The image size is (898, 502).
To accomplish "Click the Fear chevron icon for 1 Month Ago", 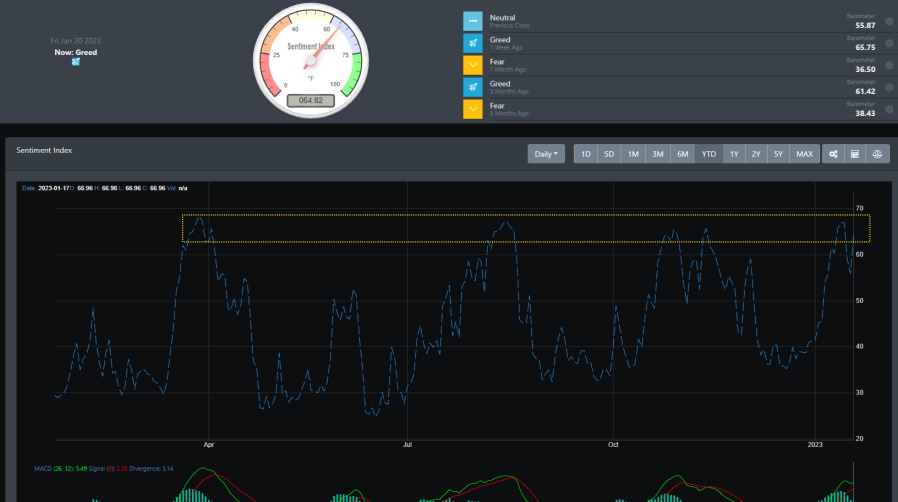I will [472, 65].
